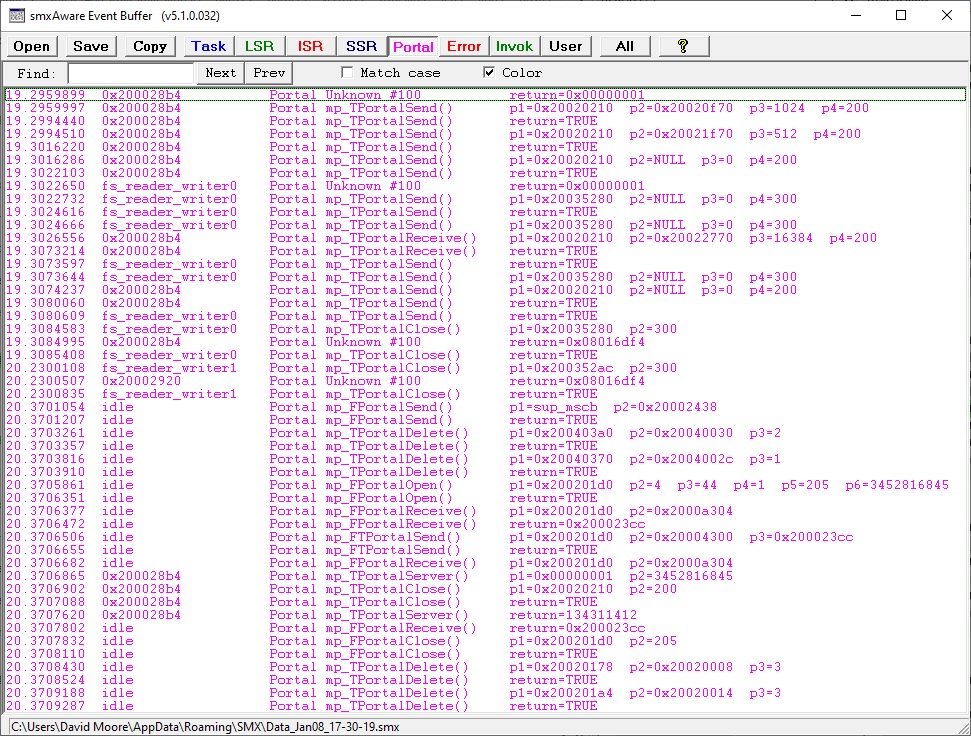Display All events
This screenshot has width=971, height=736.
(625, 46)
